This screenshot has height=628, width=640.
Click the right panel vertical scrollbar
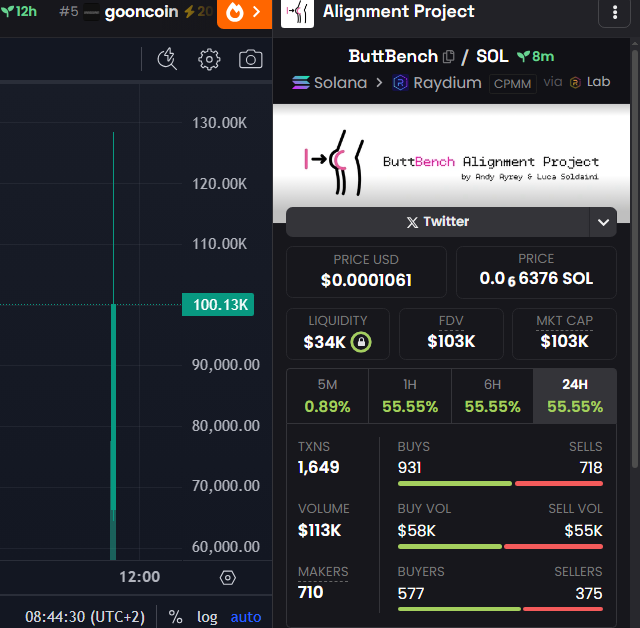635,257
